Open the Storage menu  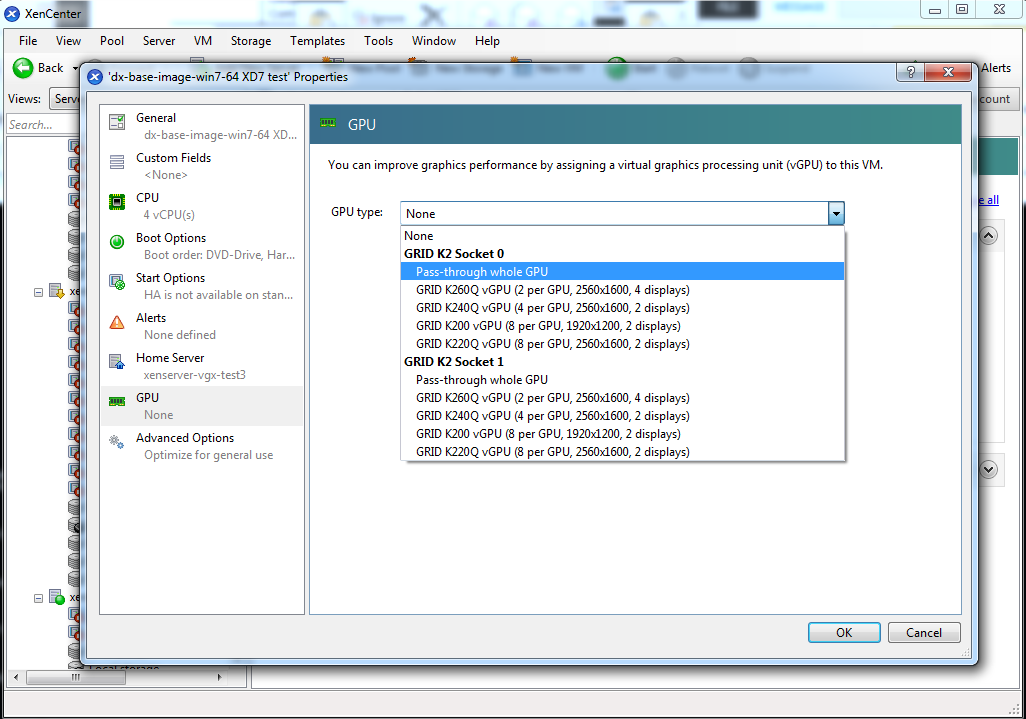250,41
